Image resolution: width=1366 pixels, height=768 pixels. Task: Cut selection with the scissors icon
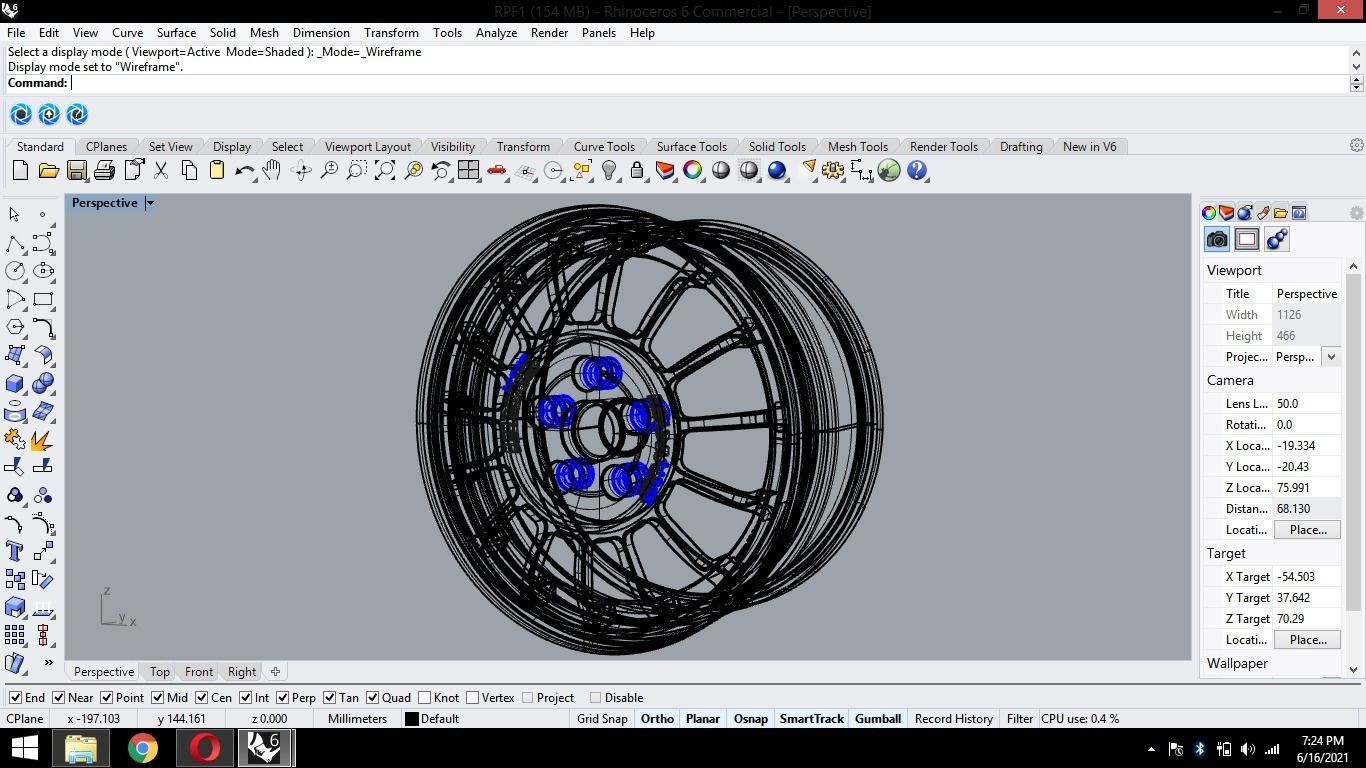coord(160,171)
